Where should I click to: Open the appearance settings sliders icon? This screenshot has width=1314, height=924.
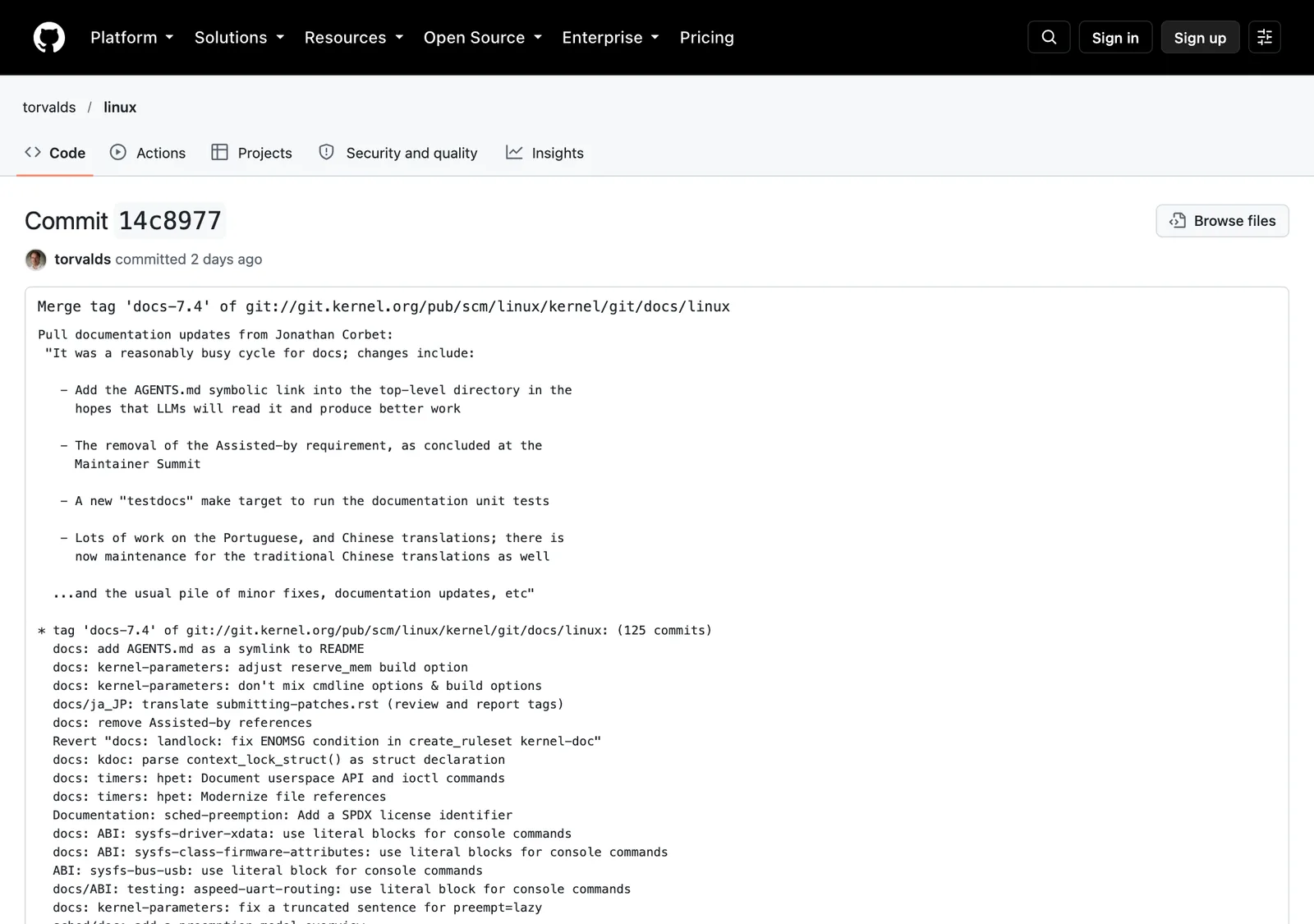click(1265, 37)
